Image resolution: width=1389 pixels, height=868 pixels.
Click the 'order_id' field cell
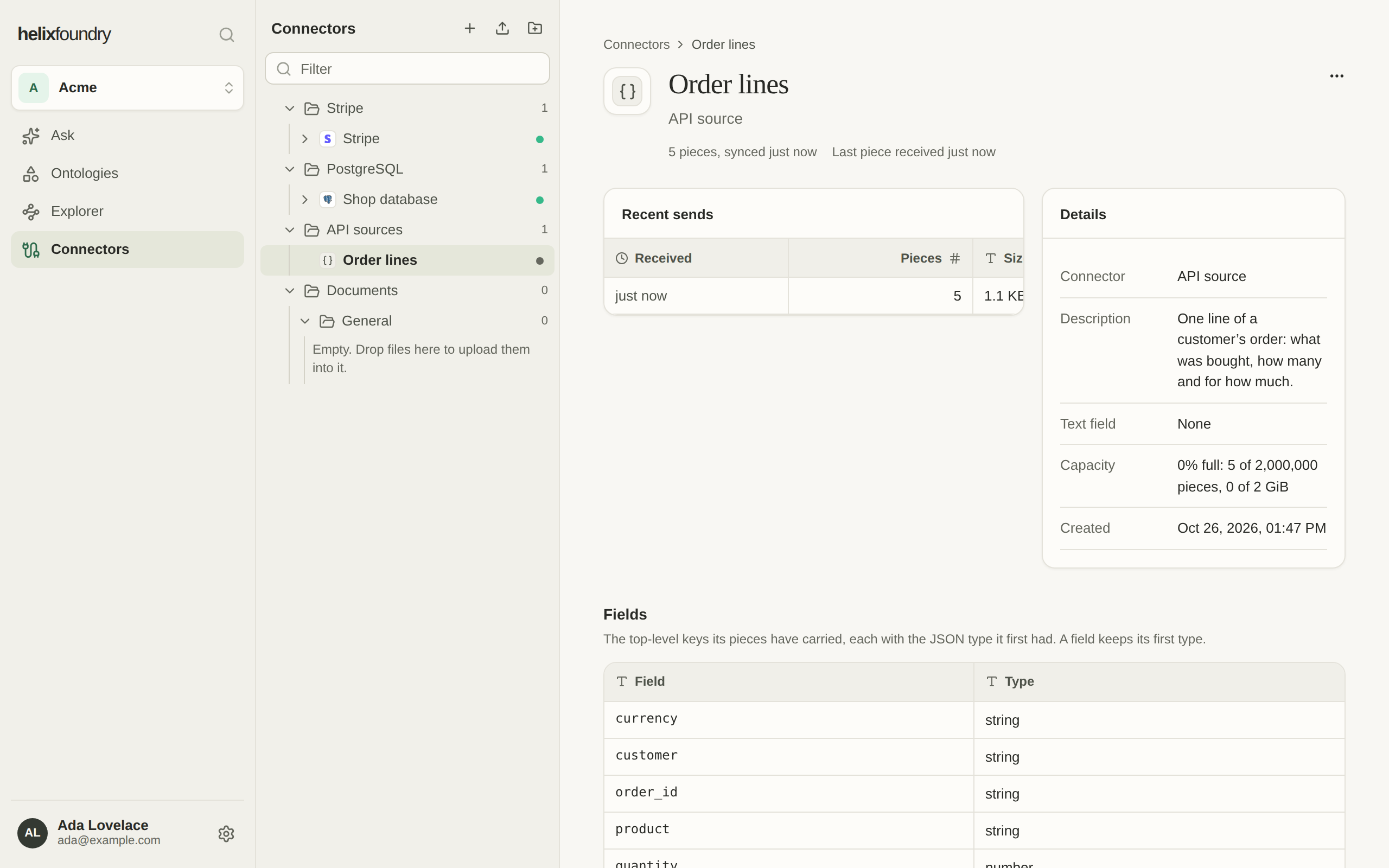tap(788, 793)
